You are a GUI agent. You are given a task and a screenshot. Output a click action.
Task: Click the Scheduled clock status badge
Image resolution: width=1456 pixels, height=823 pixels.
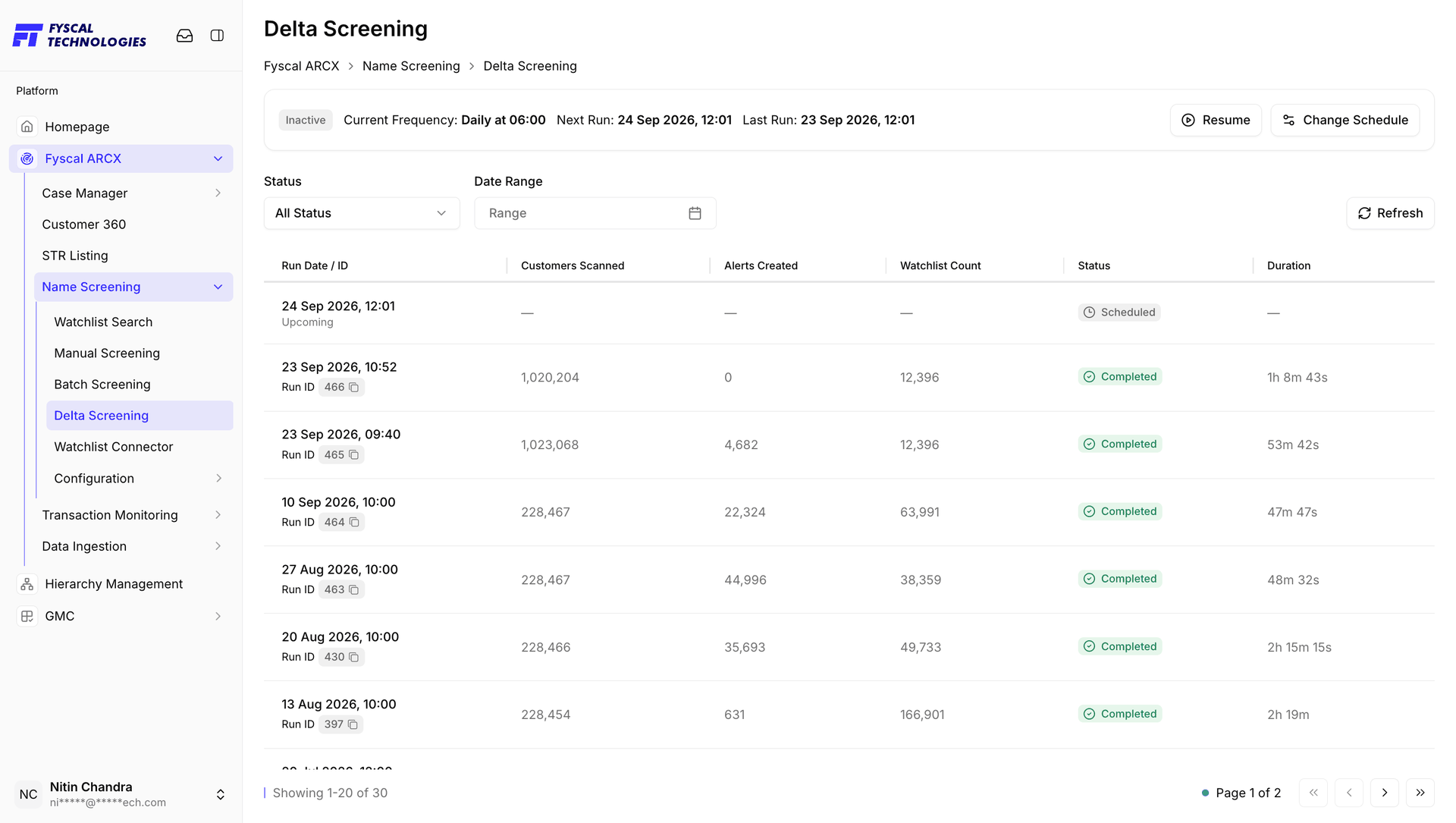point(1119,313)
